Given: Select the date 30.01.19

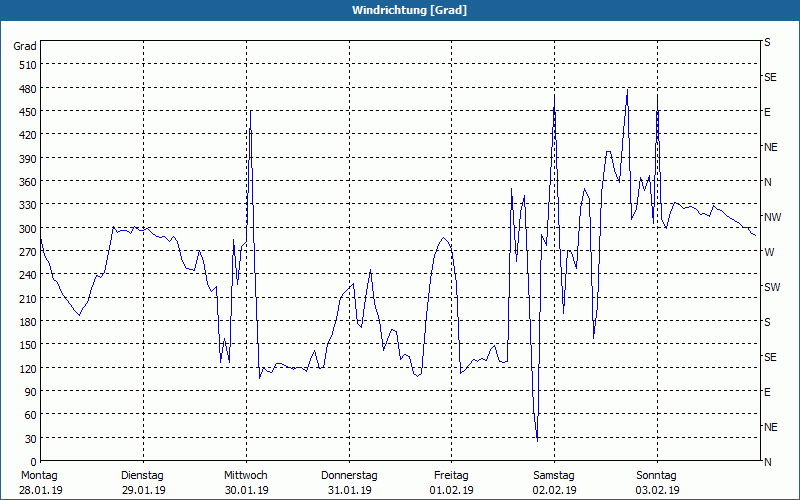Looking at the screenshot, I should coord(246,490).
